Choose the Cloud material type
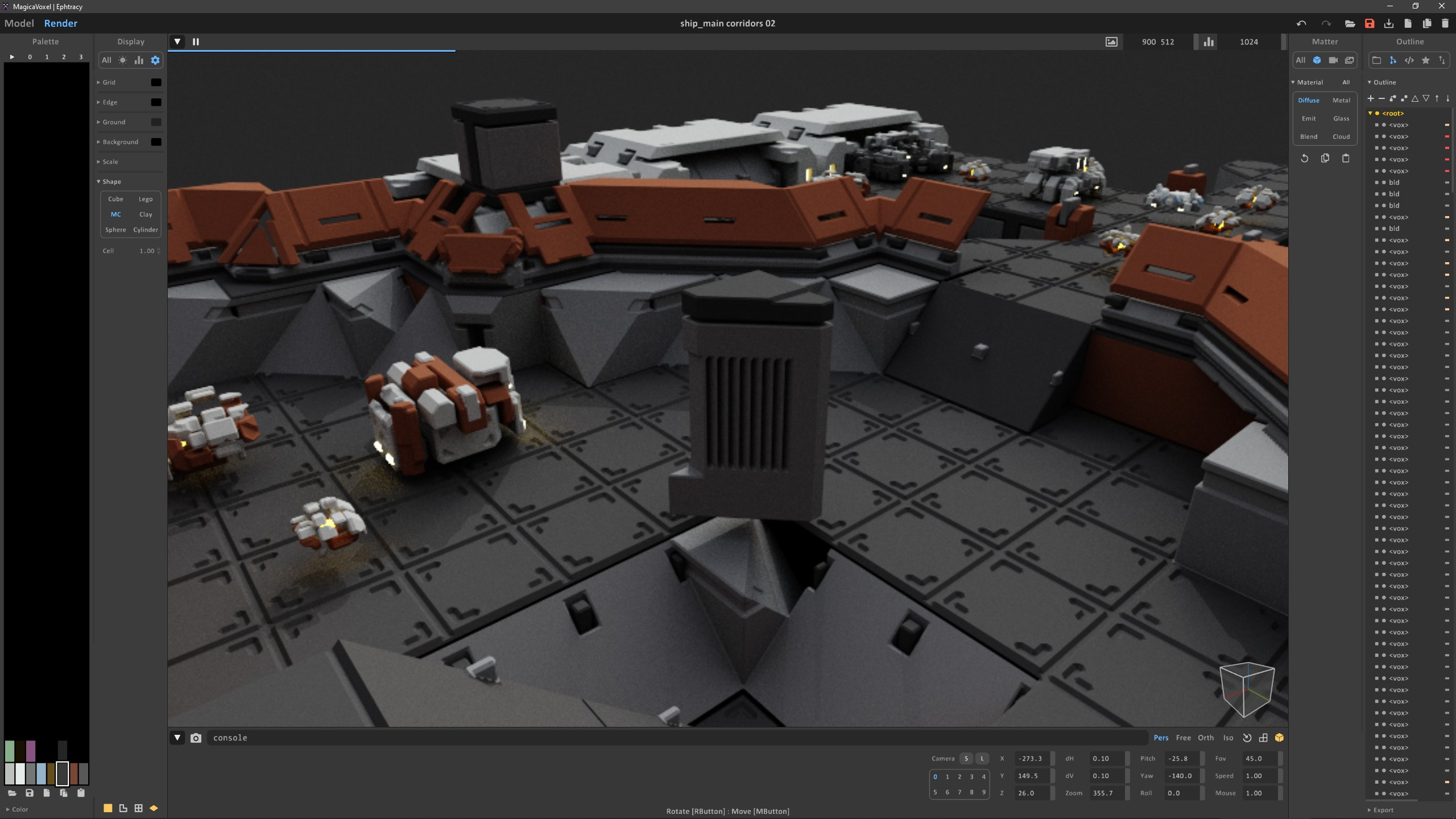This screenshot has height=819, width=1456. (1341, 136)
